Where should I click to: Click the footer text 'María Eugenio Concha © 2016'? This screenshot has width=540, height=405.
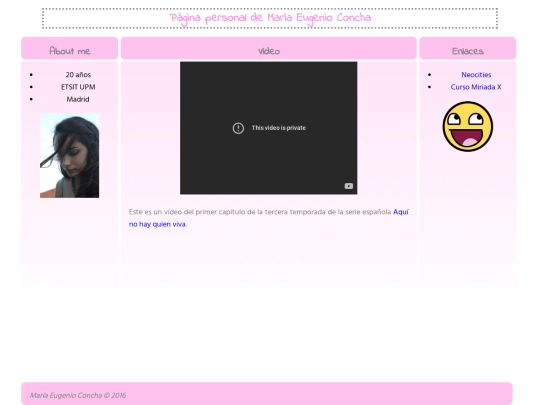click(78, 395)
